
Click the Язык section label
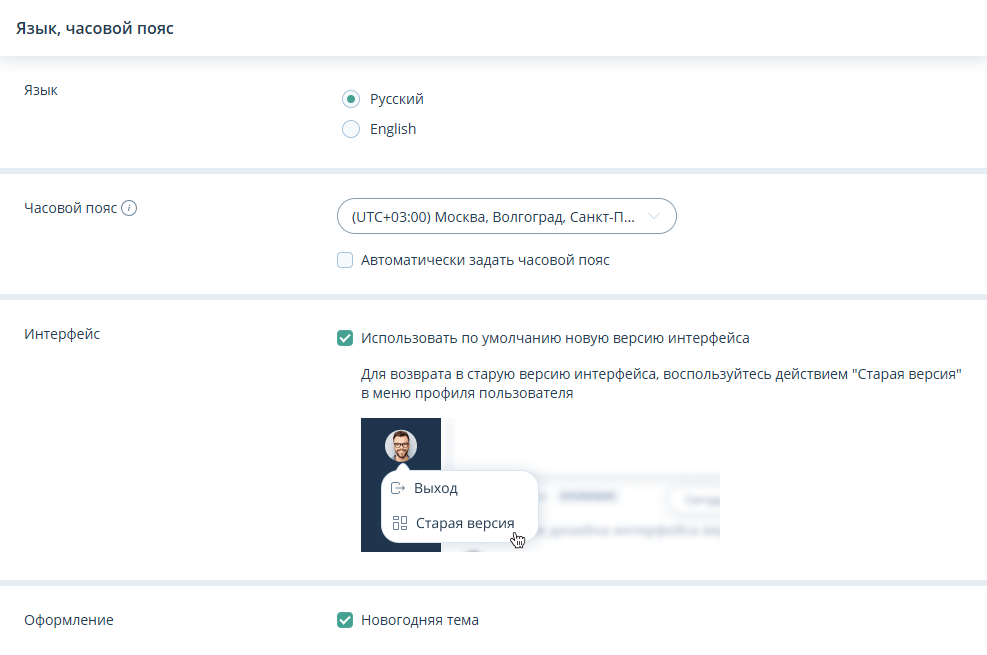click(41, 90)
